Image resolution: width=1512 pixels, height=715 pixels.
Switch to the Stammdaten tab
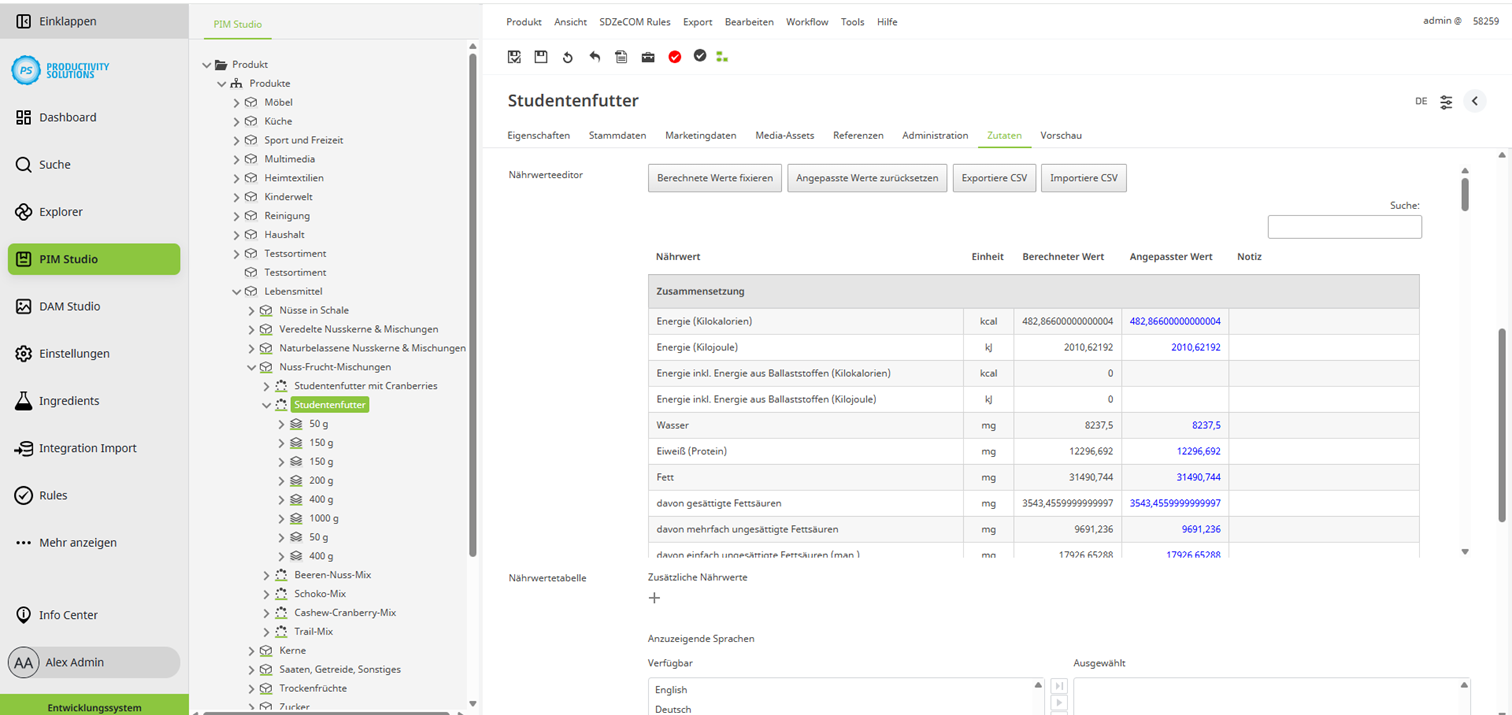point(618,135)
